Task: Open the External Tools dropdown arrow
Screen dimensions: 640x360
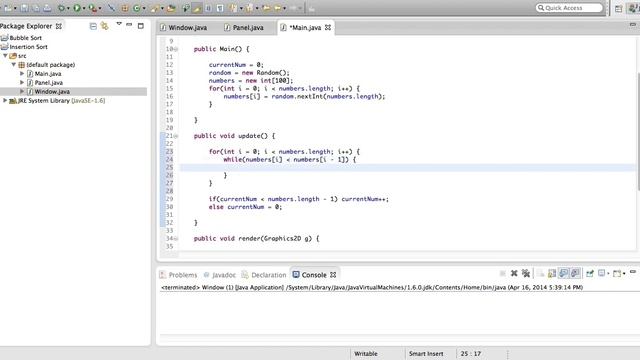Action: point(100,8)
